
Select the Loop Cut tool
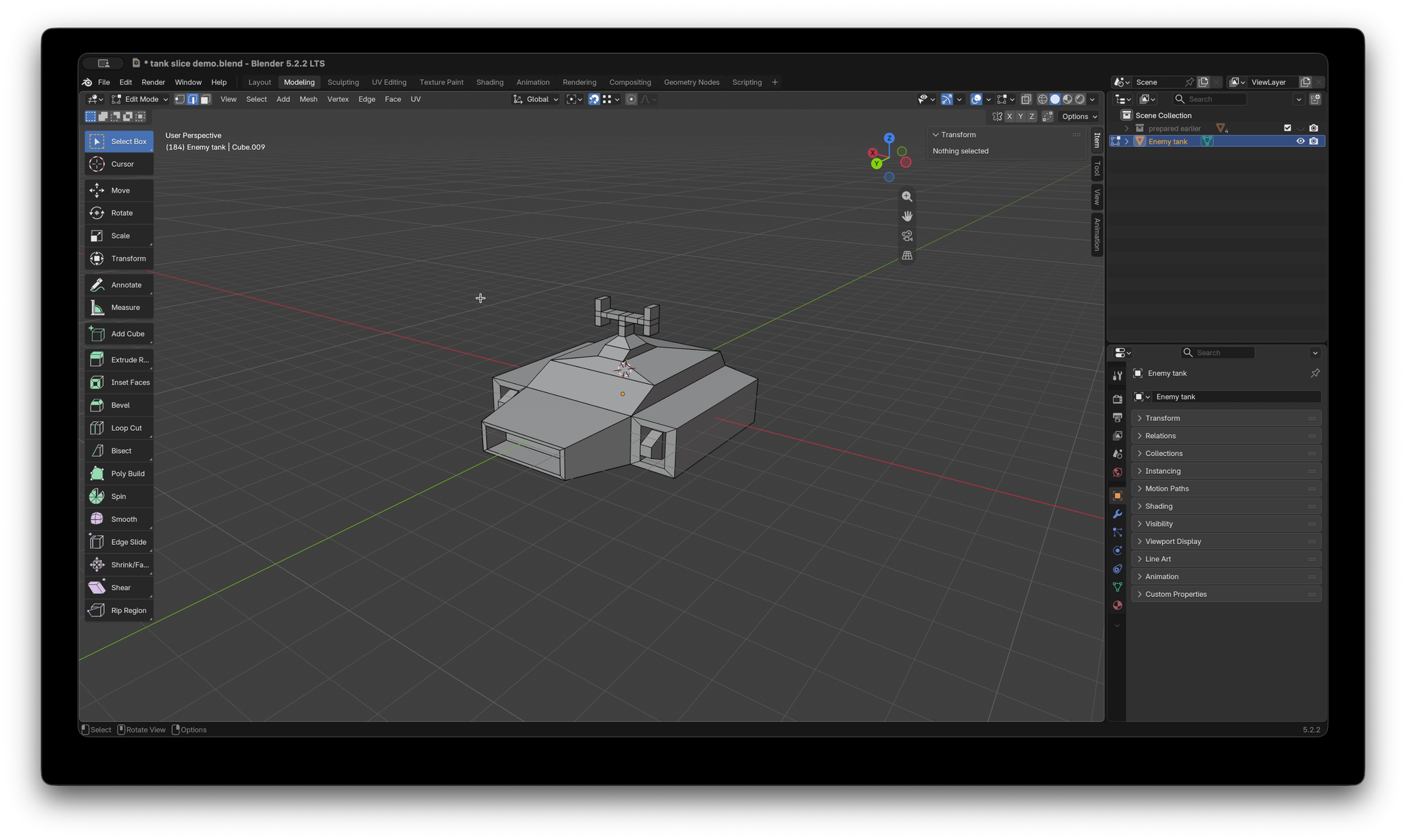119,428
